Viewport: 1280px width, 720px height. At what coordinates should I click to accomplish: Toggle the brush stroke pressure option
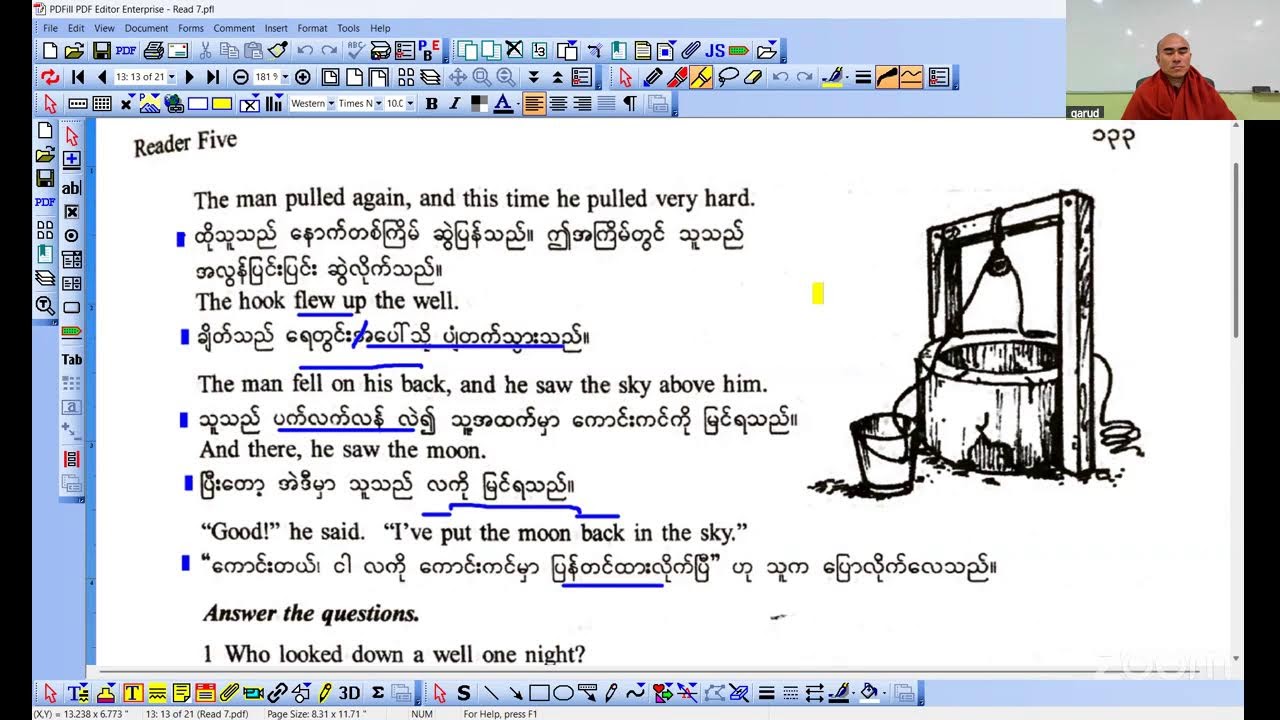pos(886,77)
